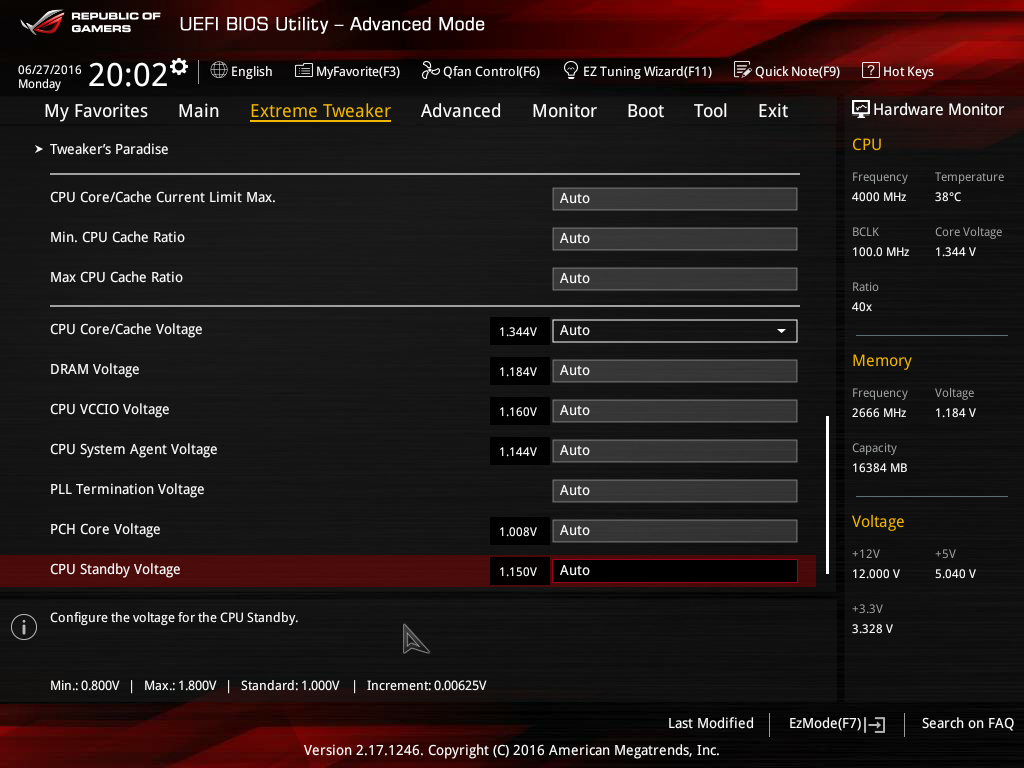Click the Qfan Control fan icon

click(430, 70)
